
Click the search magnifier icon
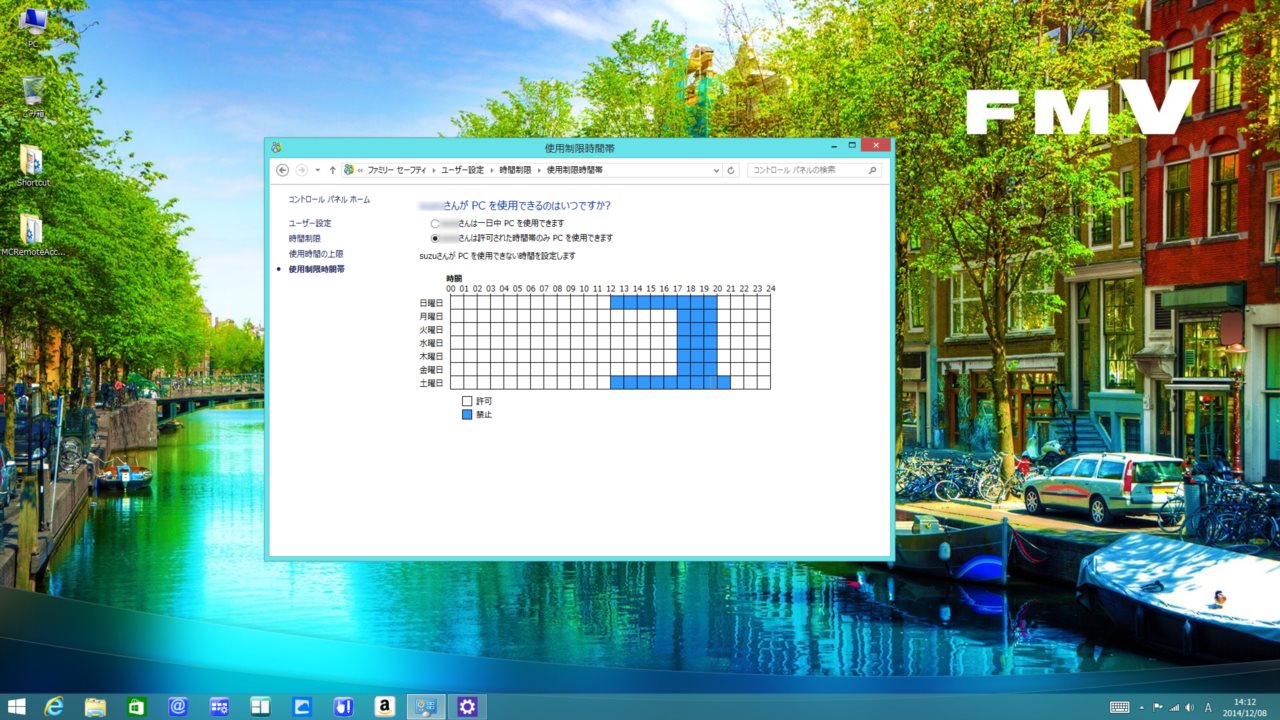point(873,170)
